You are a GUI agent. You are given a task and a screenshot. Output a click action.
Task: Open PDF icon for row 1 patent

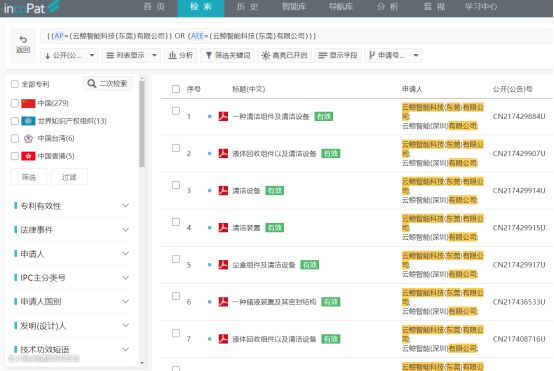click(x=223, y=116)
